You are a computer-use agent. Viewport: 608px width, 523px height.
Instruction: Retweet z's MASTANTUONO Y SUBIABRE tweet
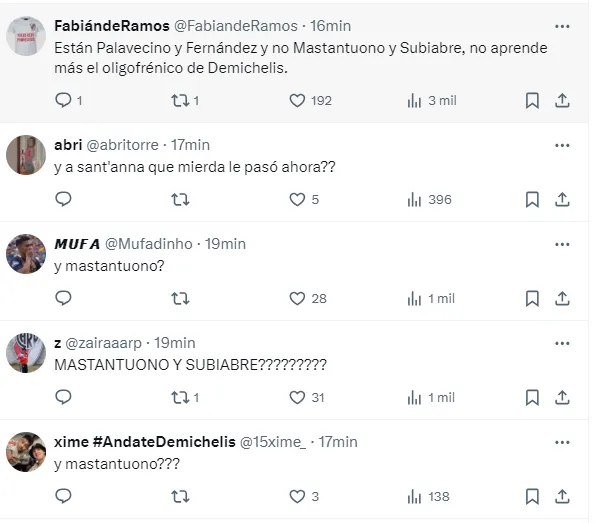(x=180, y=397)
